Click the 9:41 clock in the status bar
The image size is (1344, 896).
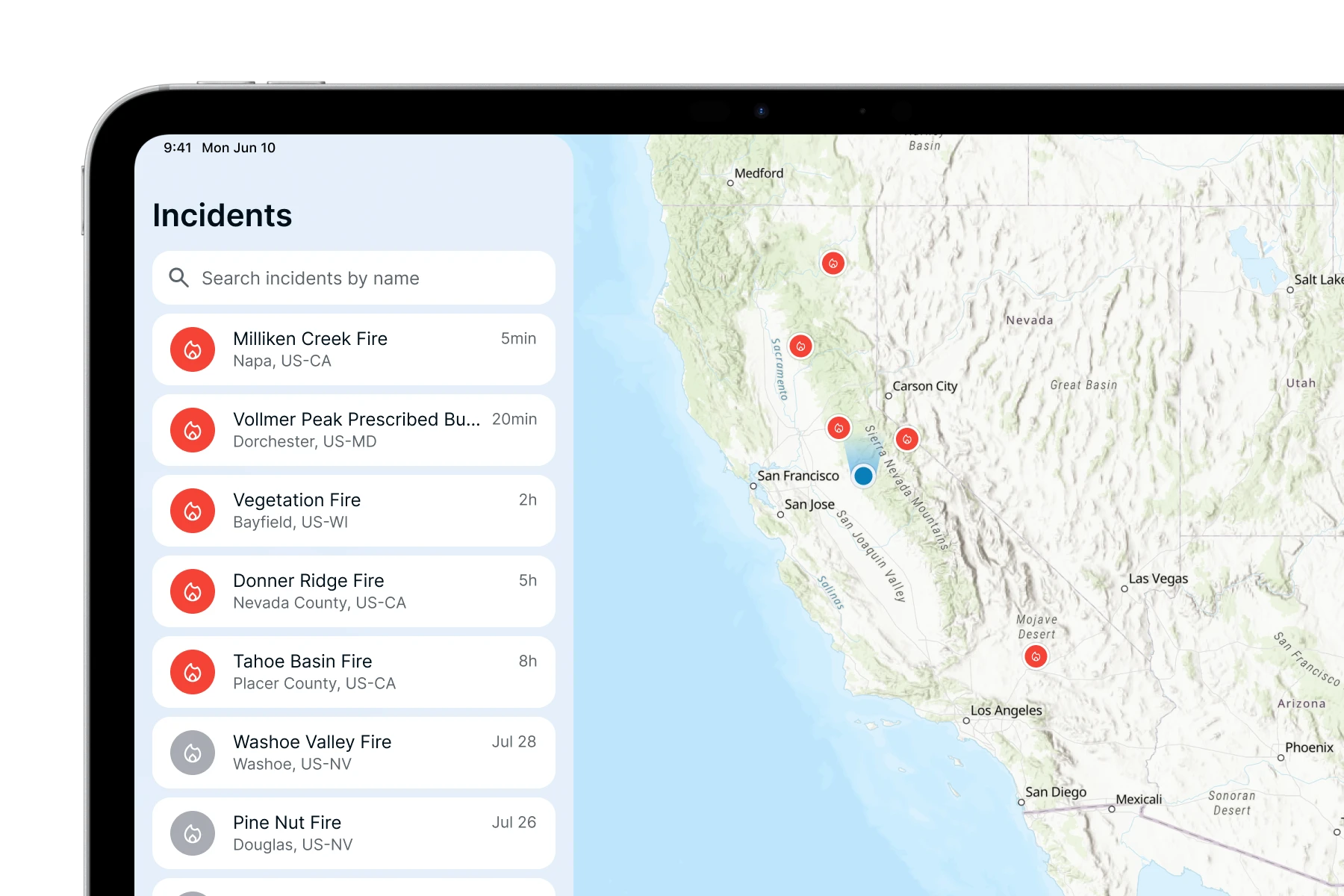coord(177,147)
